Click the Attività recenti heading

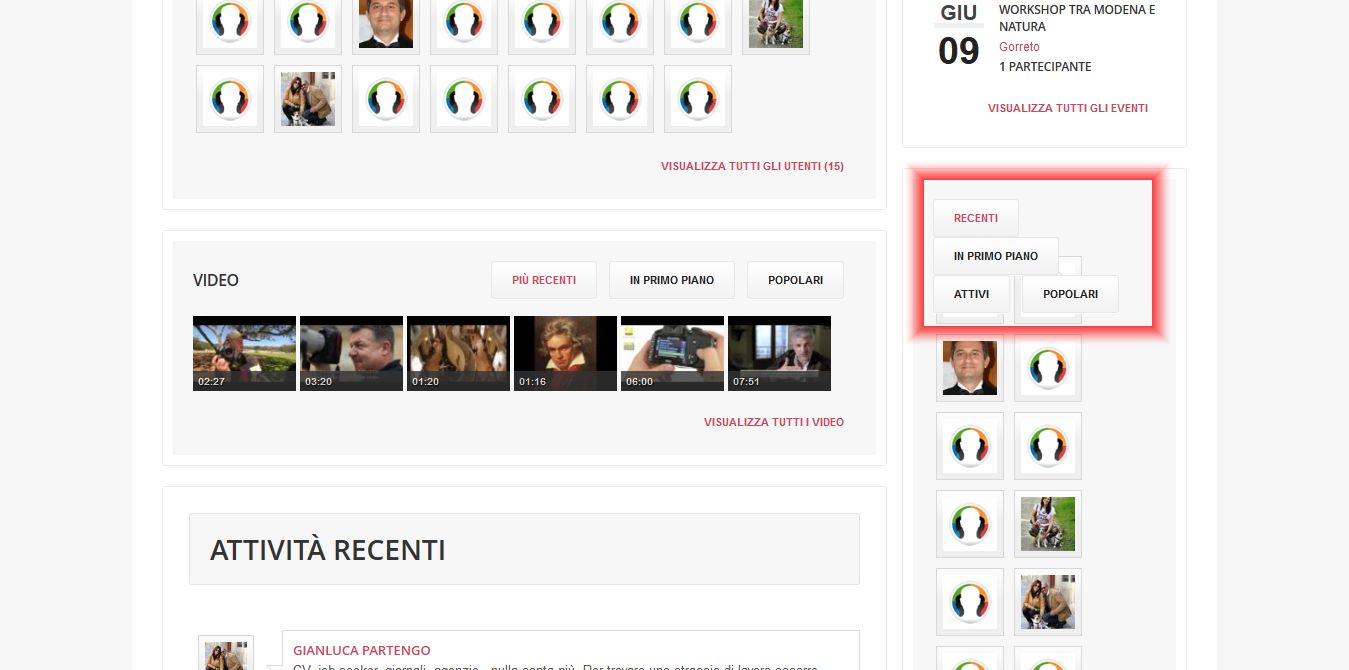[328, 550]
